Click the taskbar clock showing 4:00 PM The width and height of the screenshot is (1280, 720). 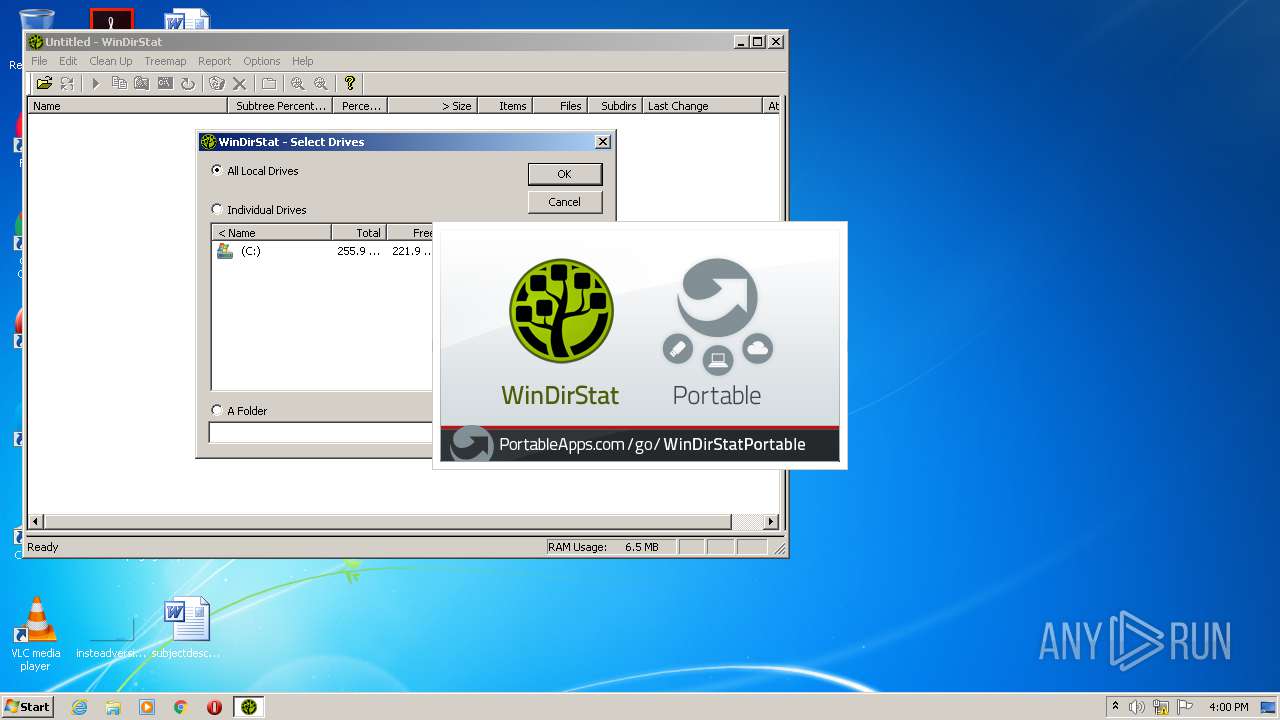pos(1228,707)
